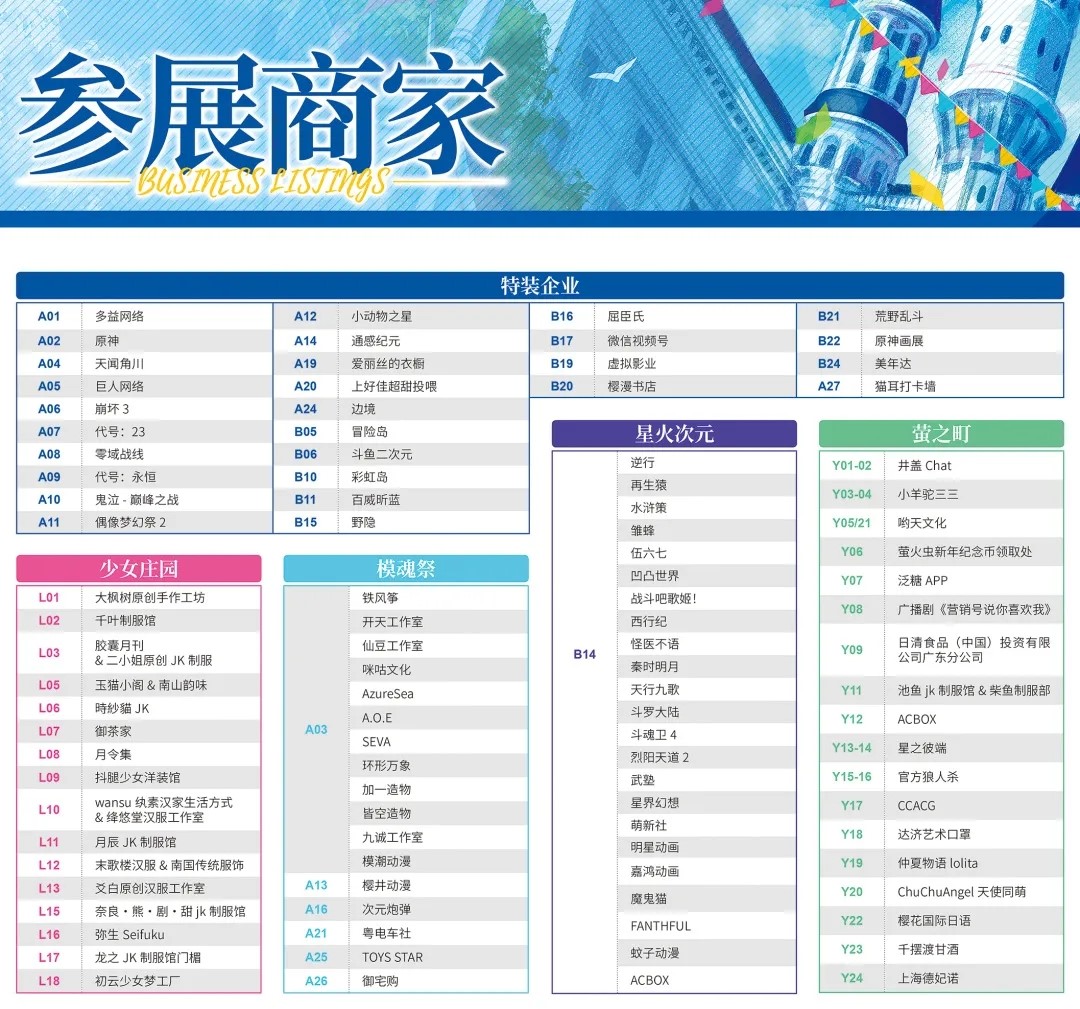Viewport: 1080px width, 1009px height.
Task: Select 通感纪元 exhibitor
Action: tap(375, 341)
